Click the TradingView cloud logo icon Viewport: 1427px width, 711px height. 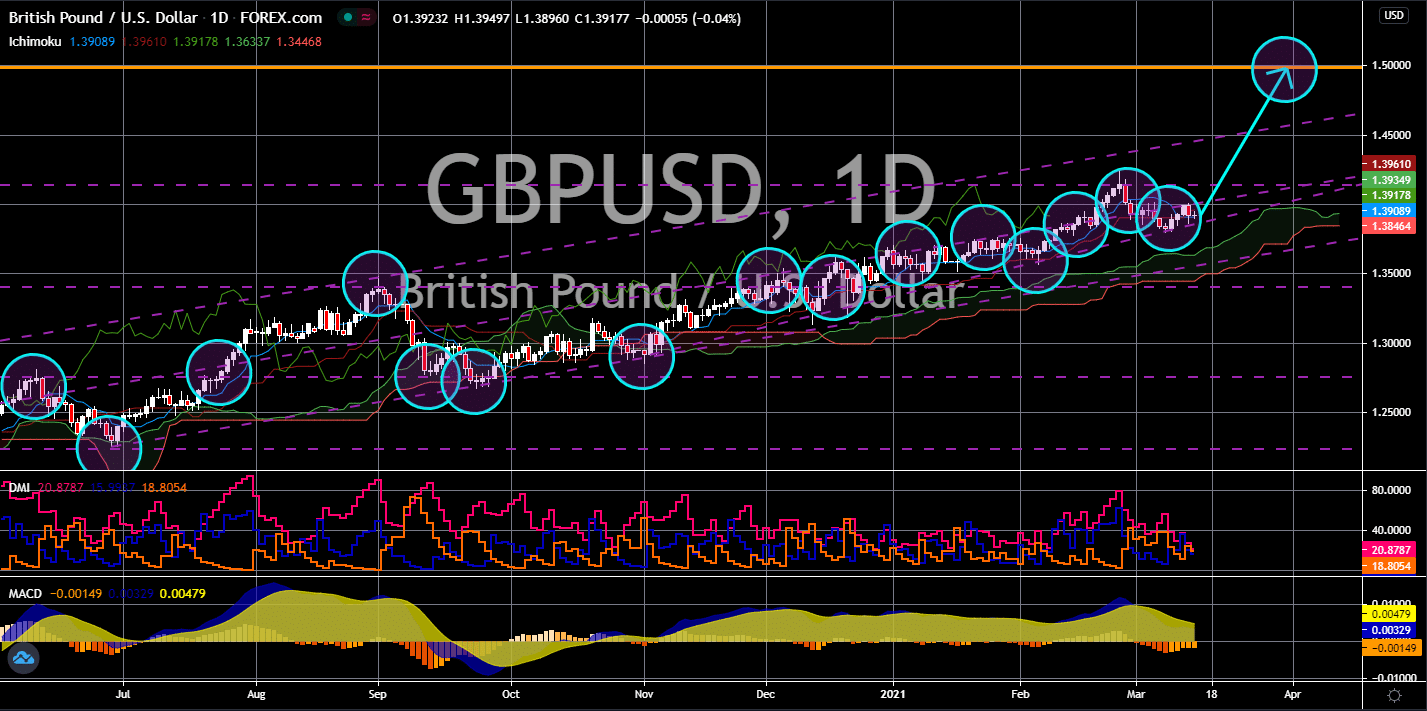pos(24,657)
